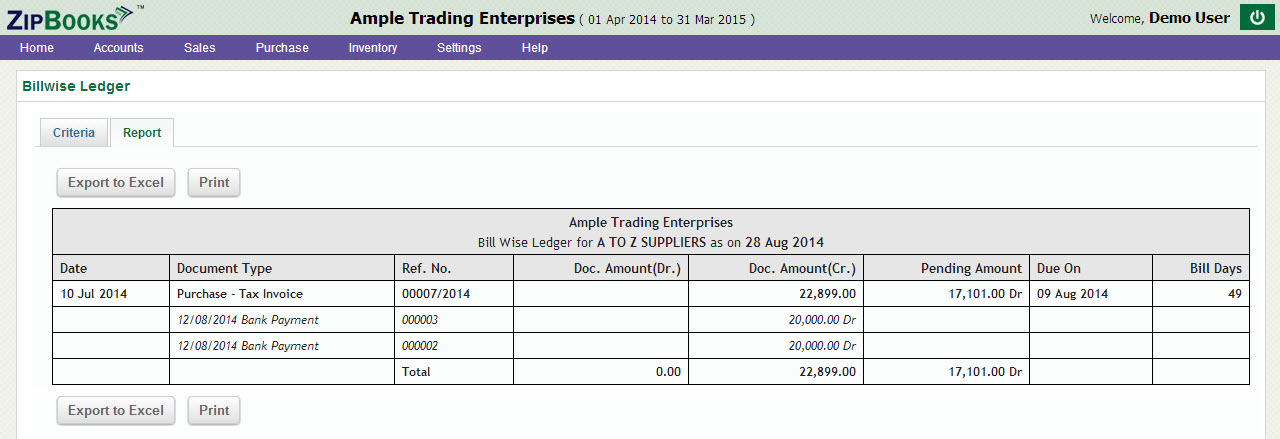Click the Demo User name
The image size is (1280, 439).
point(1189,18)
